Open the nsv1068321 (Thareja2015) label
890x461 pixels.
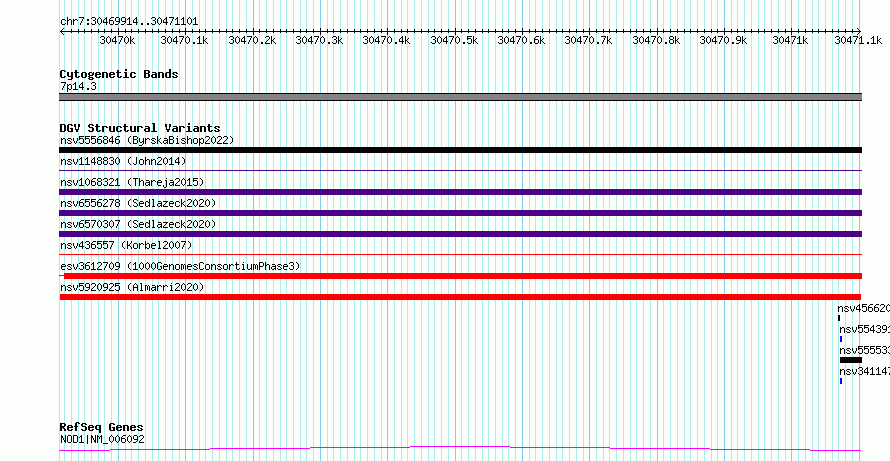tap(132, 182)
